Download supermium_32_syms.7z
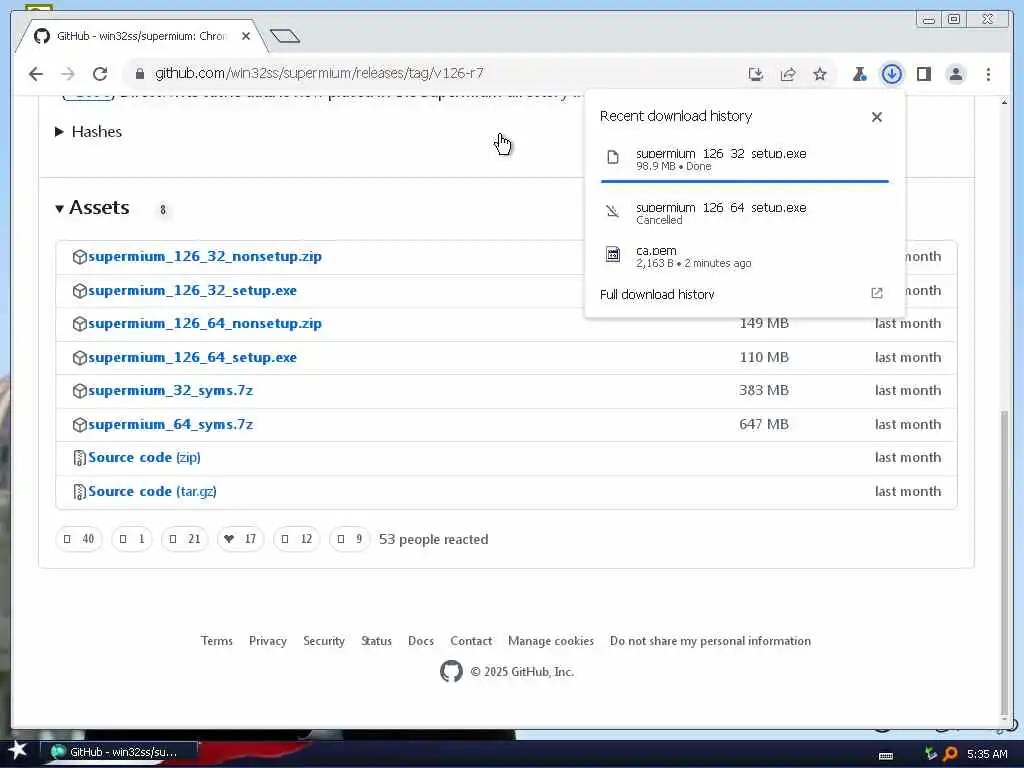The image size is (1024, 768). coord(170,391)
